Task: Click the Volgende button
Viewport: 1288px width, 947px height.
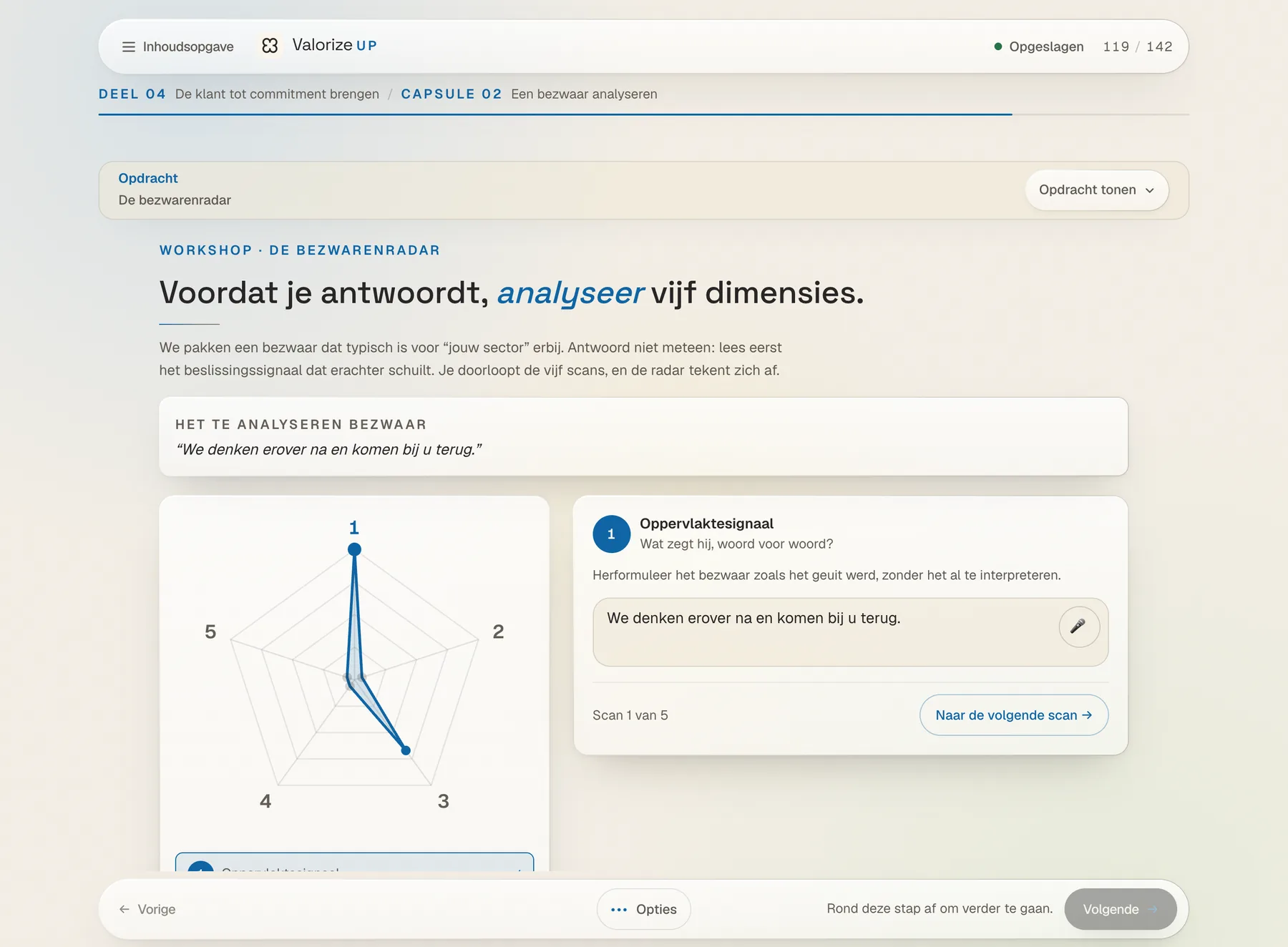Action: (1120, 909)
